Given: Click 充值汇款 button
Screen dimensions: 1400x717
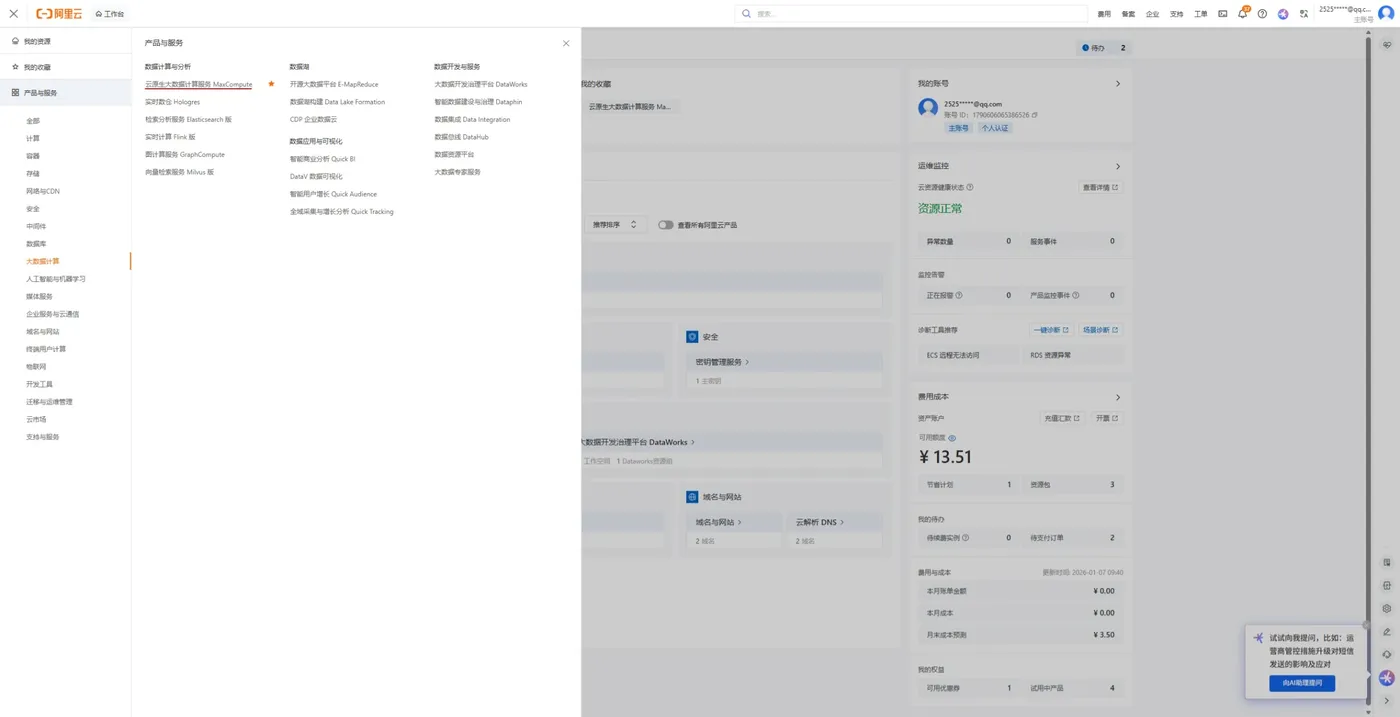Looking at the screenshot, I should (x=1061, y=418).
